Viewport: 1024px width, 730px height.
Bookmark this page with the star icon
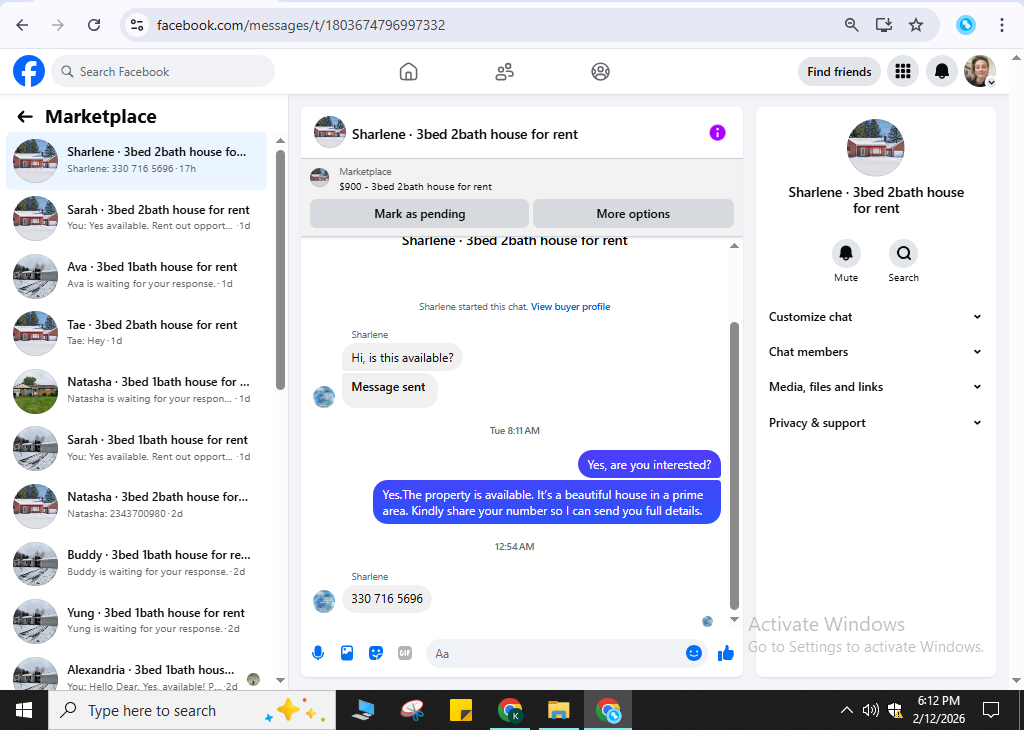916,25
